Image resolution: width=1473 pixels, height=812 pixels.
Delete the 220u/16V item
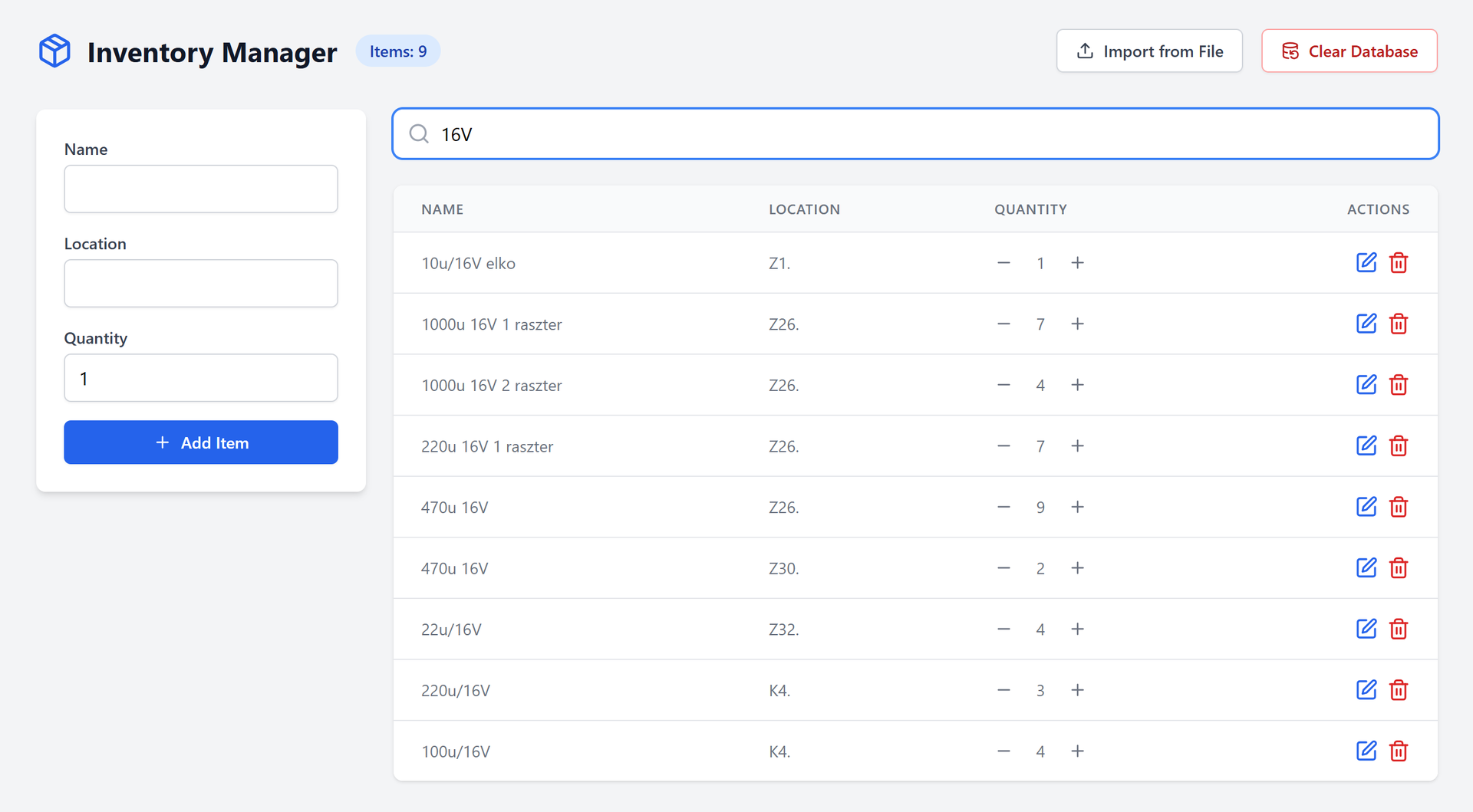[1399, 690]
